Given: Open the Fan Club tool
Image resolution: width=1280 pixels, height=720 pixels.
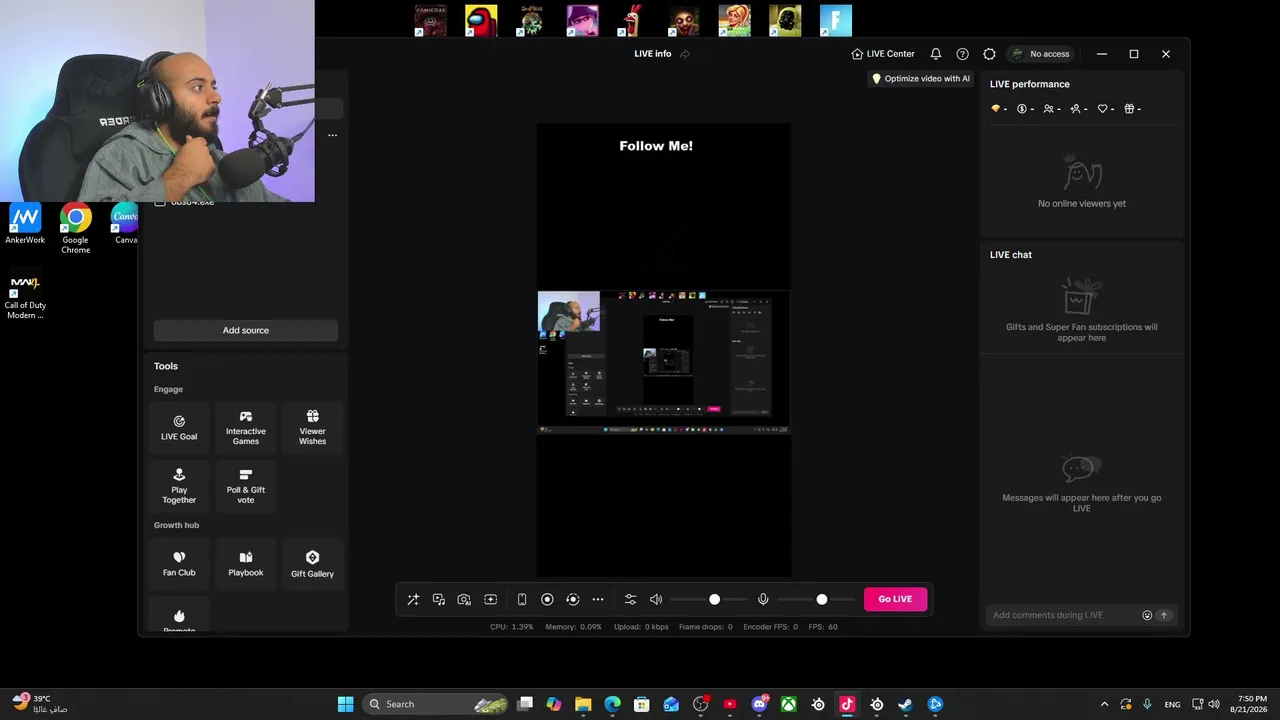Looking at the screenshot, I should (x=179, y=564).
